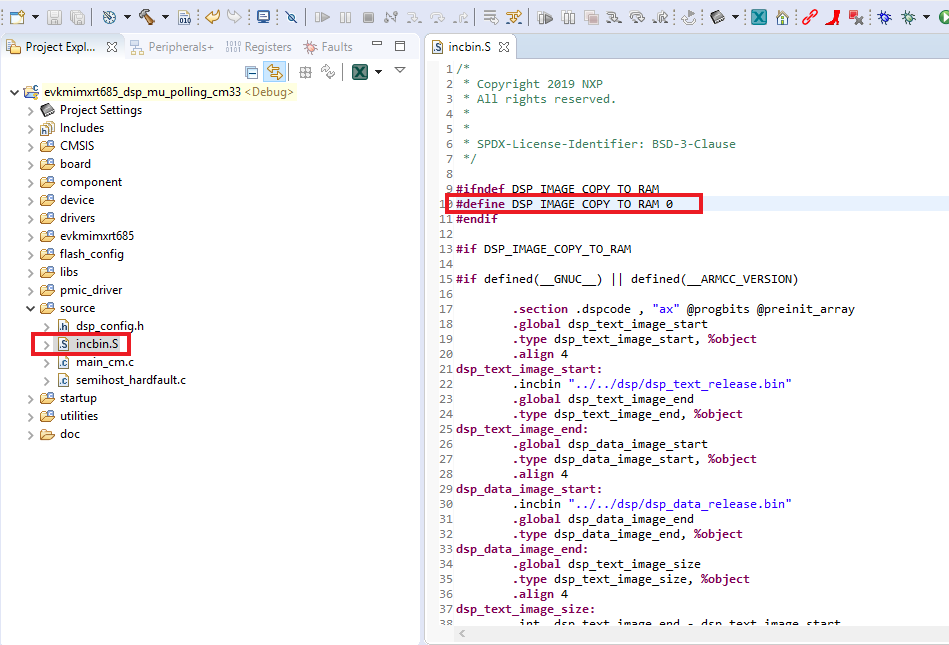Viewport: 949px width, 645px height.
Task: Click the Build hammer icon
Action: (x=146, y=17)
